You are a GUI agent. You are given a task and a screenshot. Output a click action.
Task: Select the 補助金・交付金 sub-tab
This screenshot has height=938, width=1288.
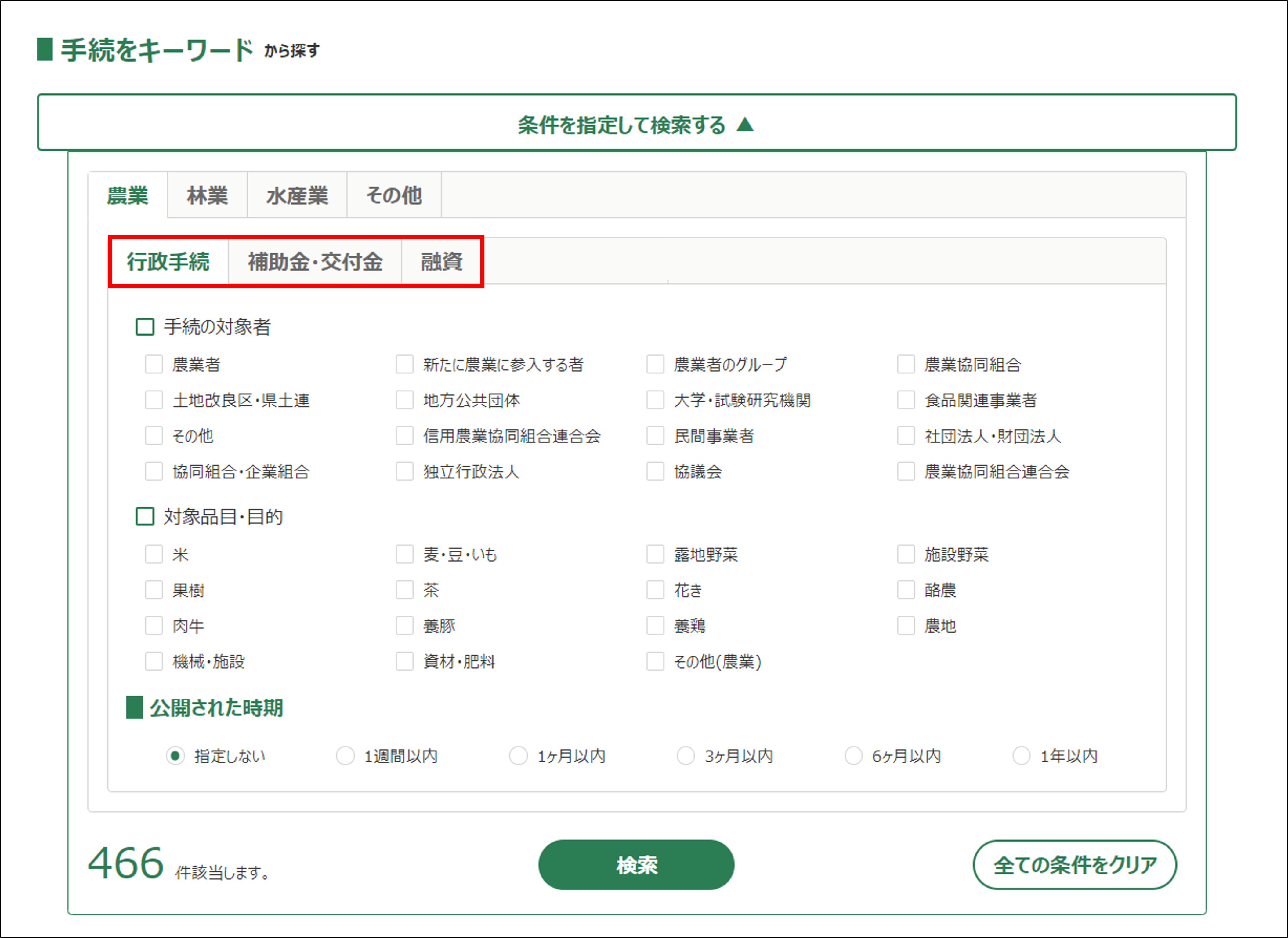pos(315,262)
